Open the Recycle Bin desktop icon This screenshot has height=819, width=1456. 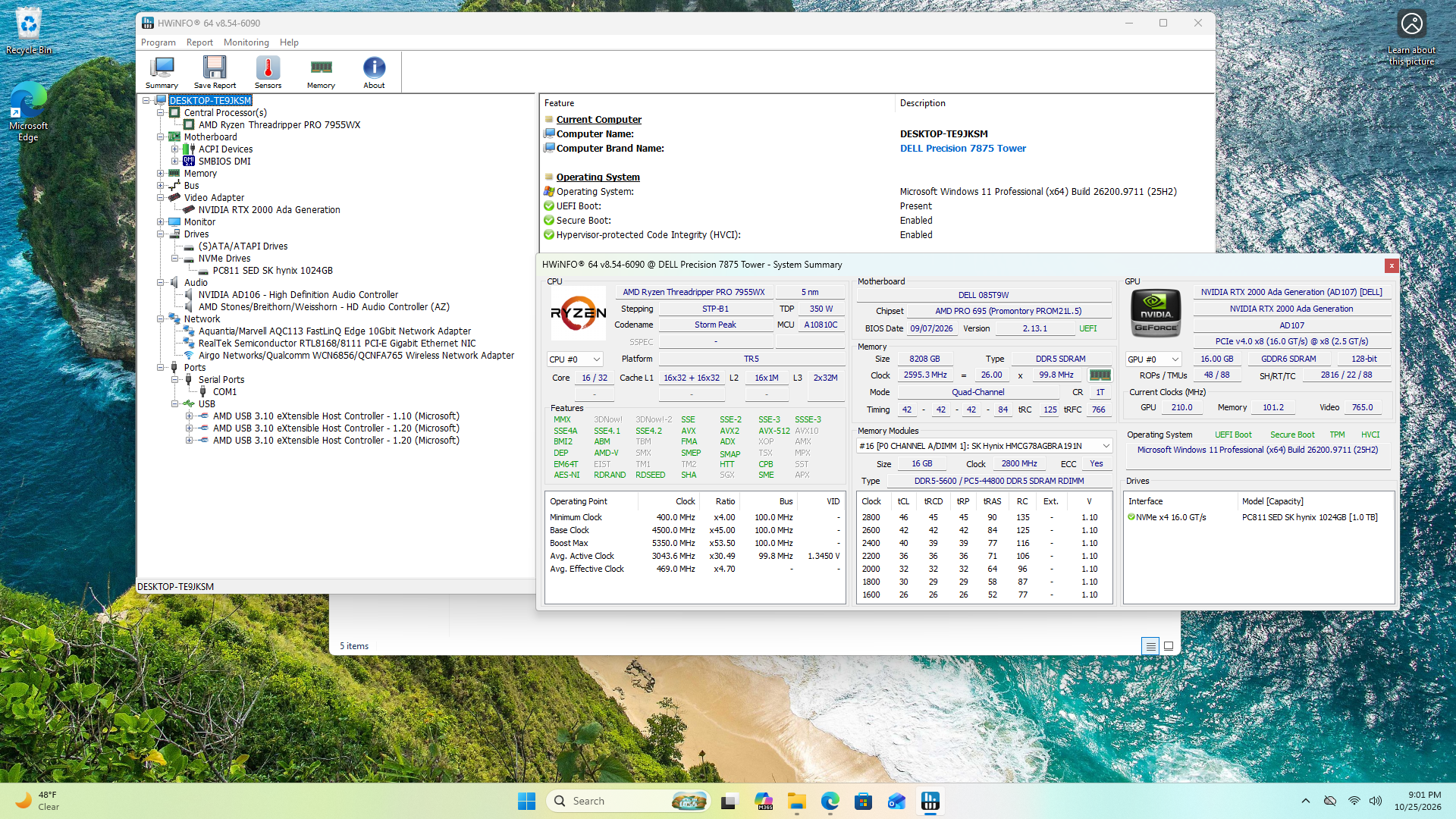pyautogui.click(x=28, y=32)
